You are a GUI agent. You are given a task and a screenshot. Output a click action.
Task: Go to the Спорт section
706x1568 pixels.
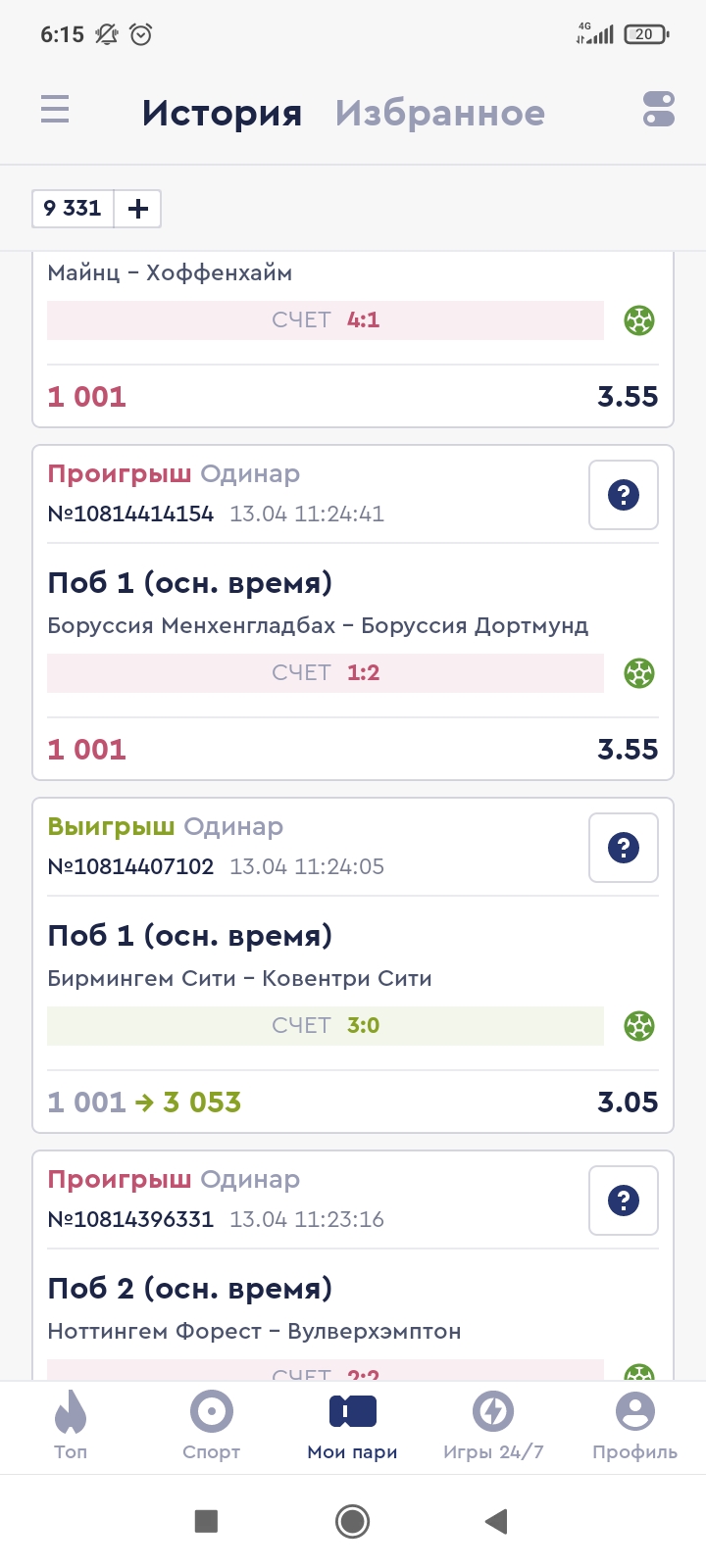(x=212, y=1426)
